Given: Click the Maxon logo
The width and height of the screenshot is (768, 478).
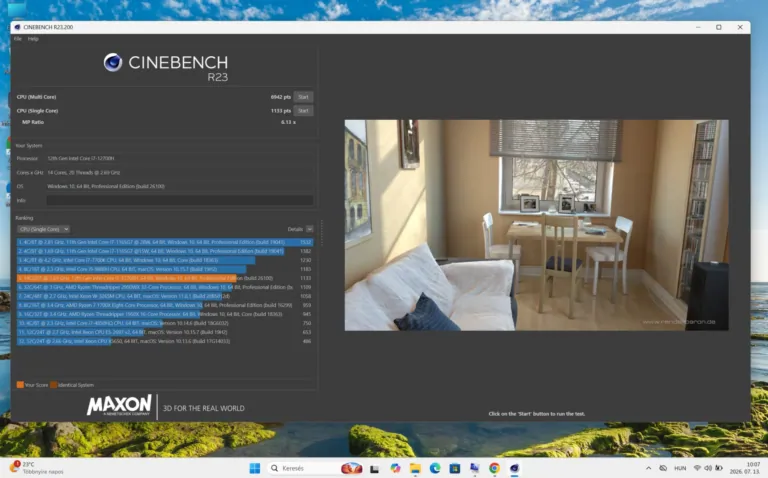Looking at the screenshot, I should point(120,406).
